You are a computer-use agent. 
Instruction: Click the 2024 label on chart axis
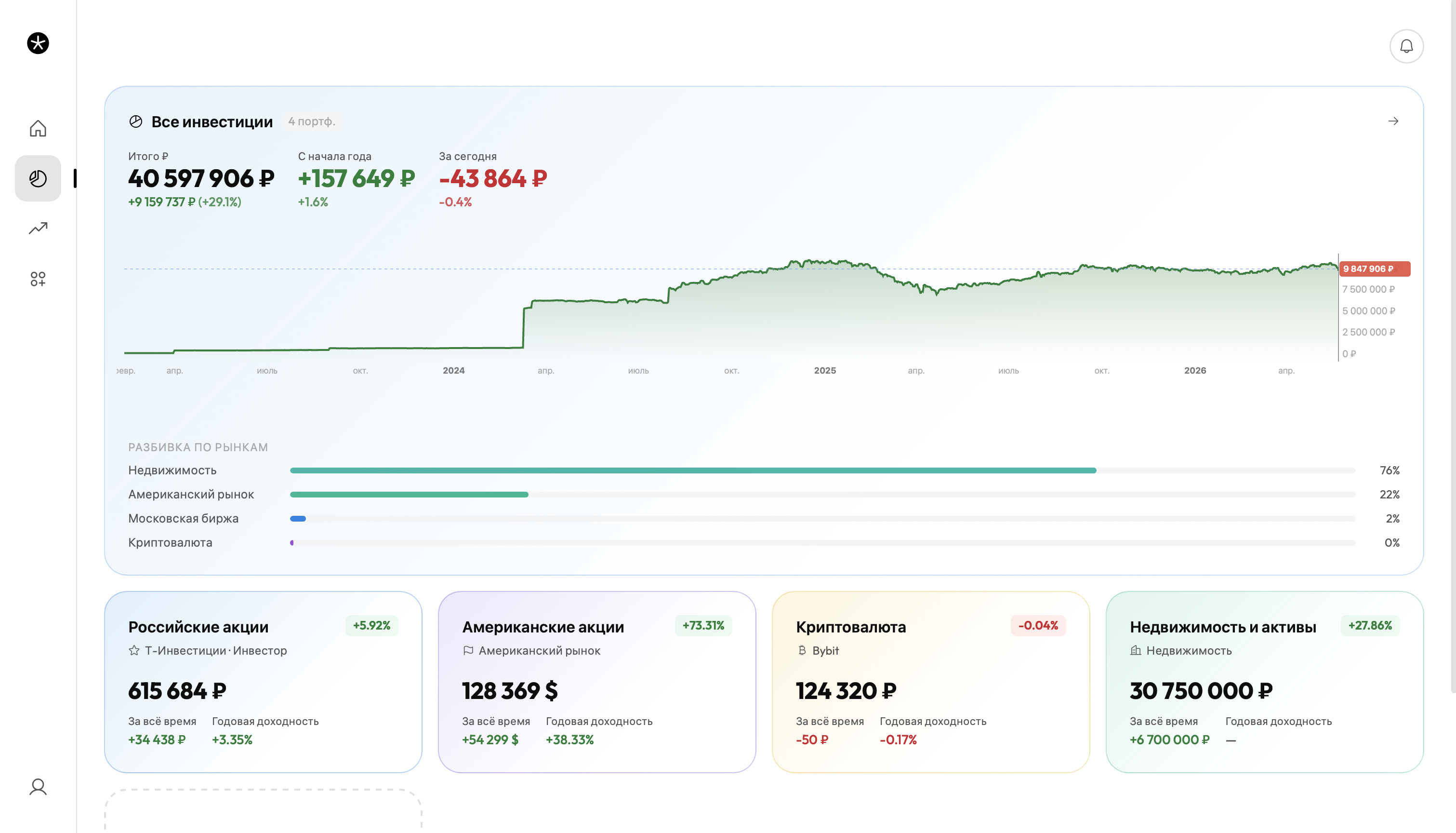click(x=453, y=371)
